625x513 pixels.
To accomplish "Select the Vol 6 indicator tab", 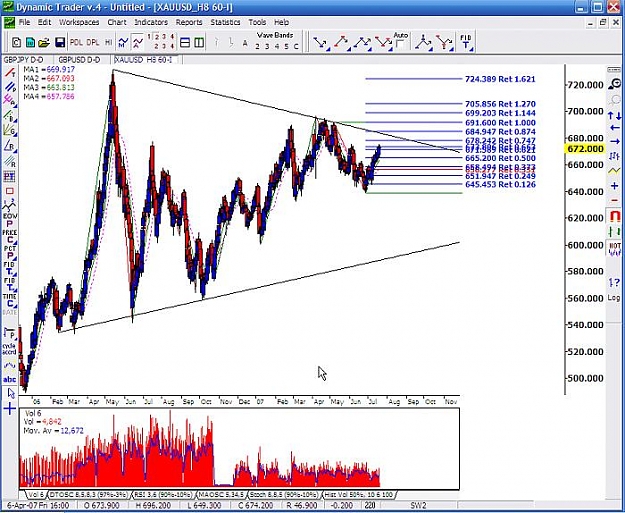I will click(x=36, y=495).
